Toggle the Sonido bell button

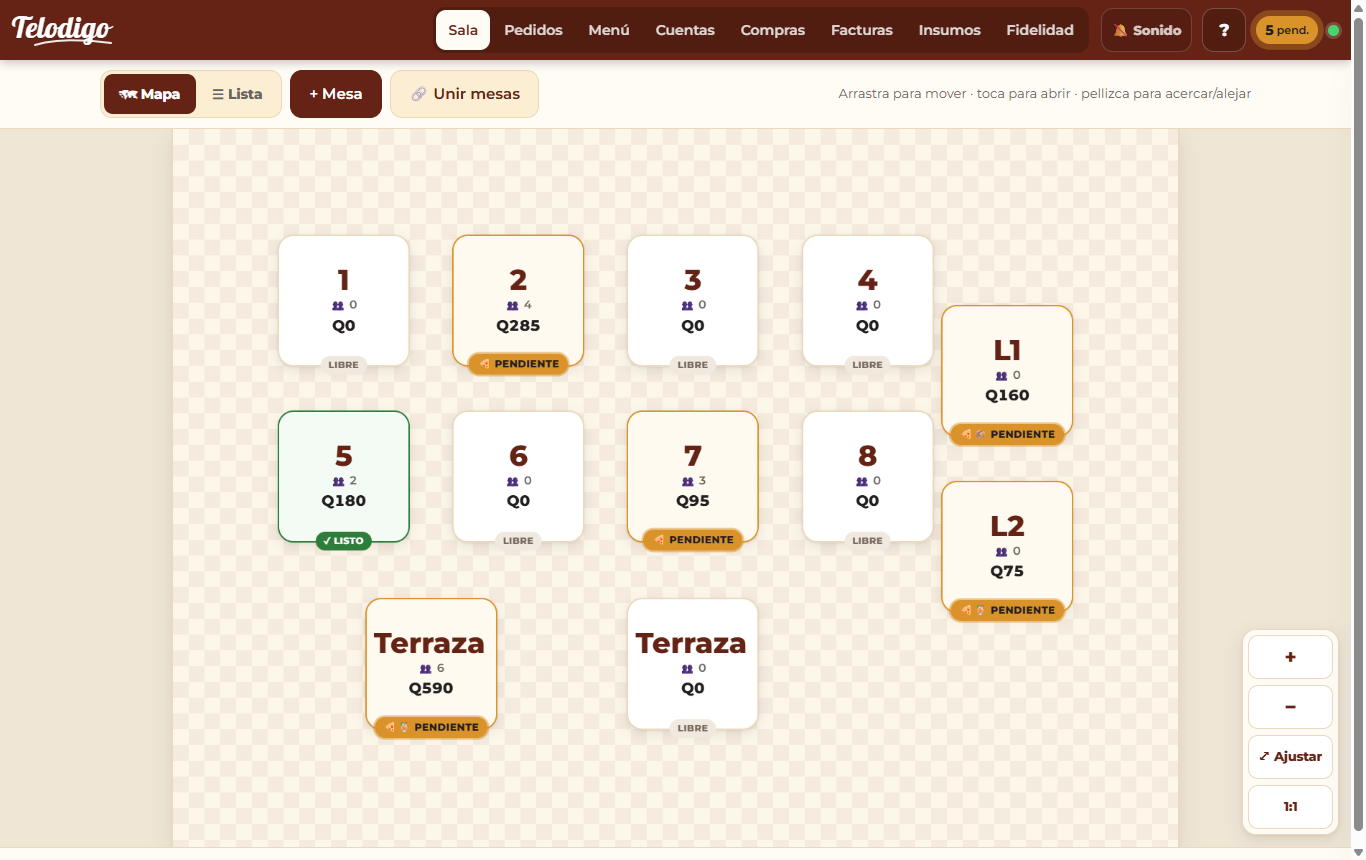(1147, 30)
